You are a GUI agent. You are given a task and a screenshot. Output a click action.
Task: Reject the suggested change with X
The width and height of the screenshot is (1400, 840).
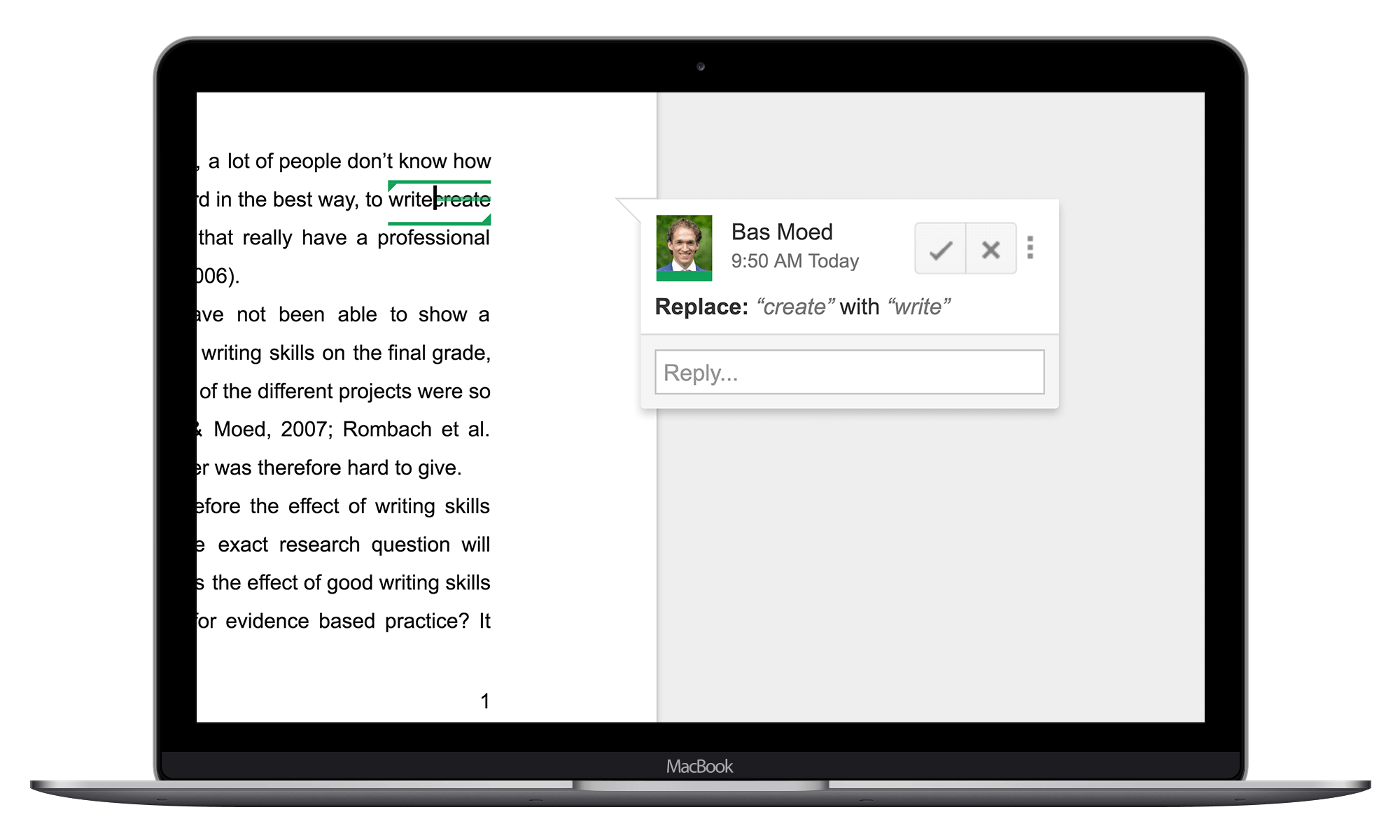(990, 249)
